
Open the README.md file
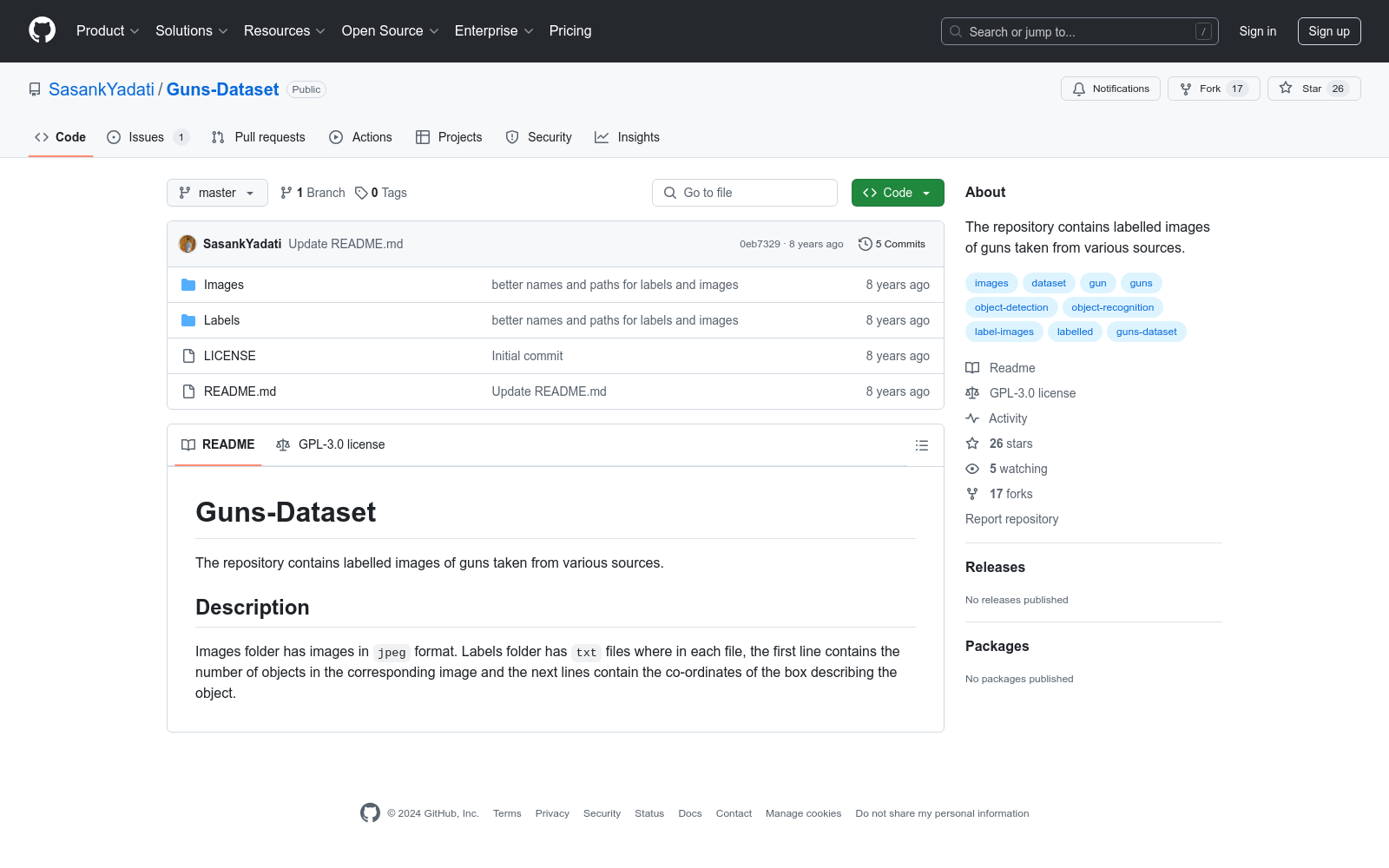coord(240,391)
